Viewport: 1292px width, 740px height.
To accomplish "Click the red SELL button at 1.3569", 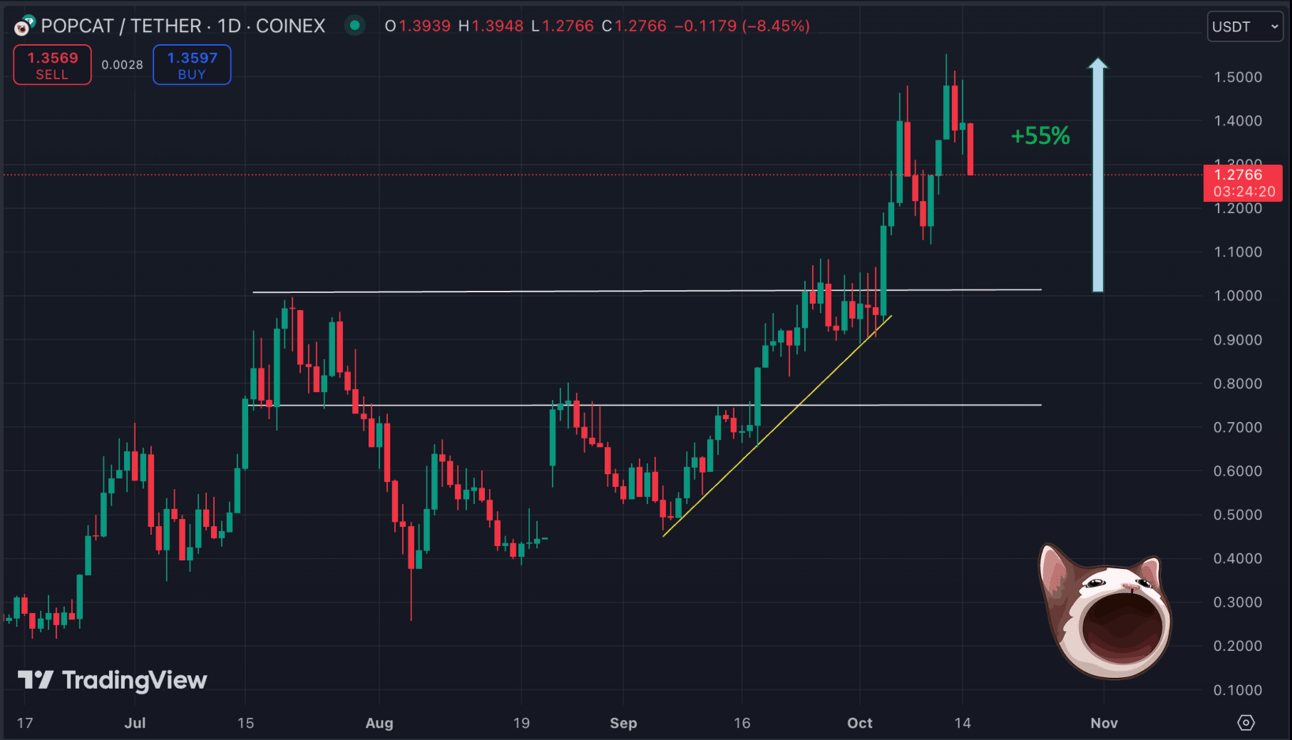I will tap(52, 65).
